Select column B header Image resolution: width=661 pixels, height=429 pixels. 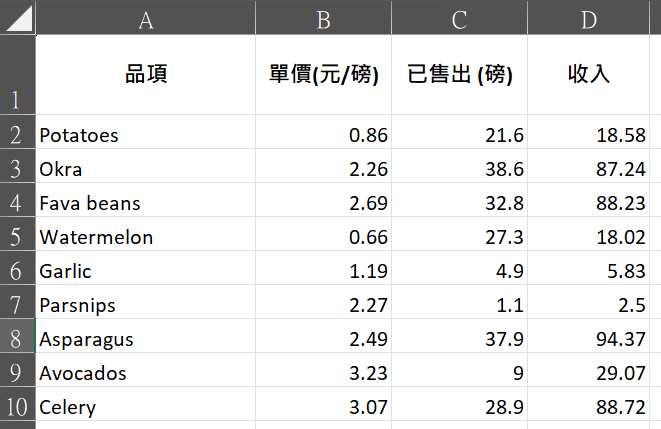coord(323,17)
